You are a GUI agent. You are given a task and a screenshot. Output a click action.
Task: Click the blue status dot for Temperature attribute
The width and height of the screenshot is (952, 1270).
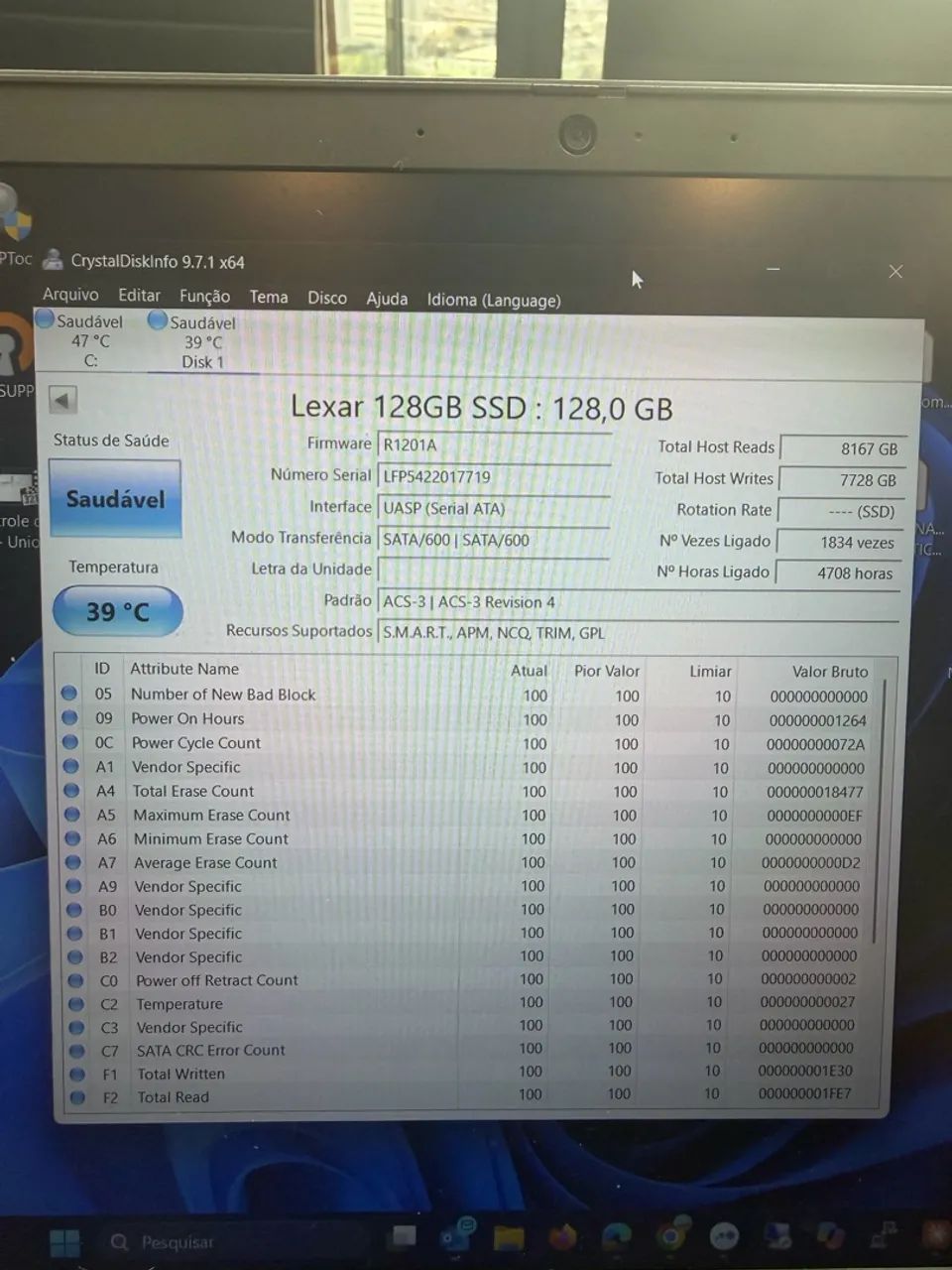point(76,1004)
